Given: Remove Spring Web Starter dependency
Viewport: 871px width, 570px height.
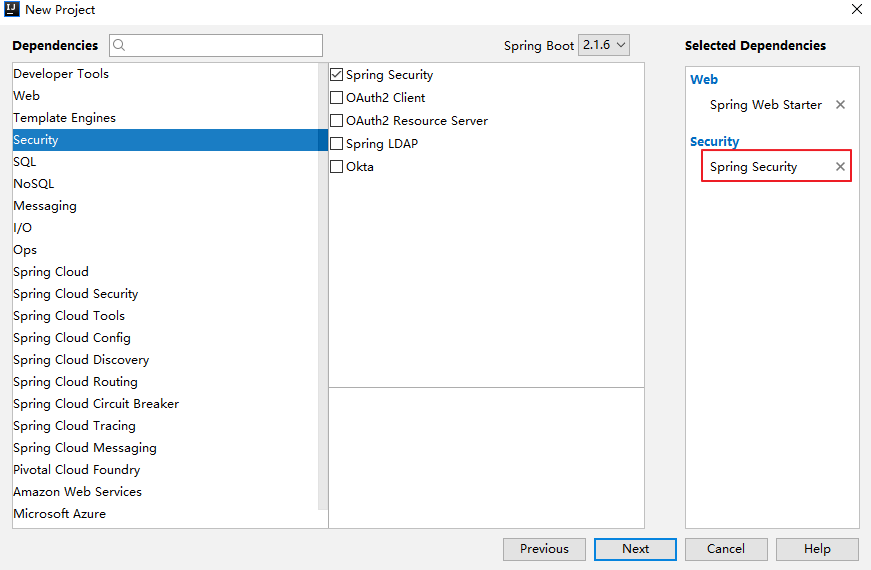Looking at the screenshot, I should tap(840, 105).
